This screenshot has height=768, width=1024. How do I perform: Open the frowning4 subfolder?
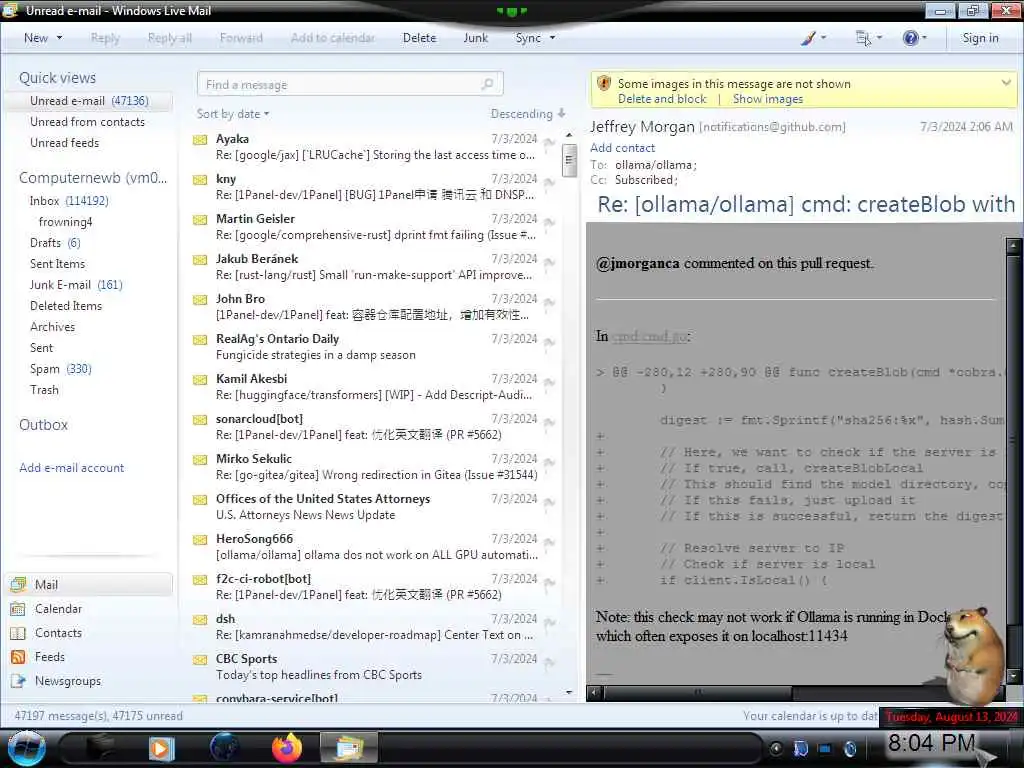(x=65, y=222)
